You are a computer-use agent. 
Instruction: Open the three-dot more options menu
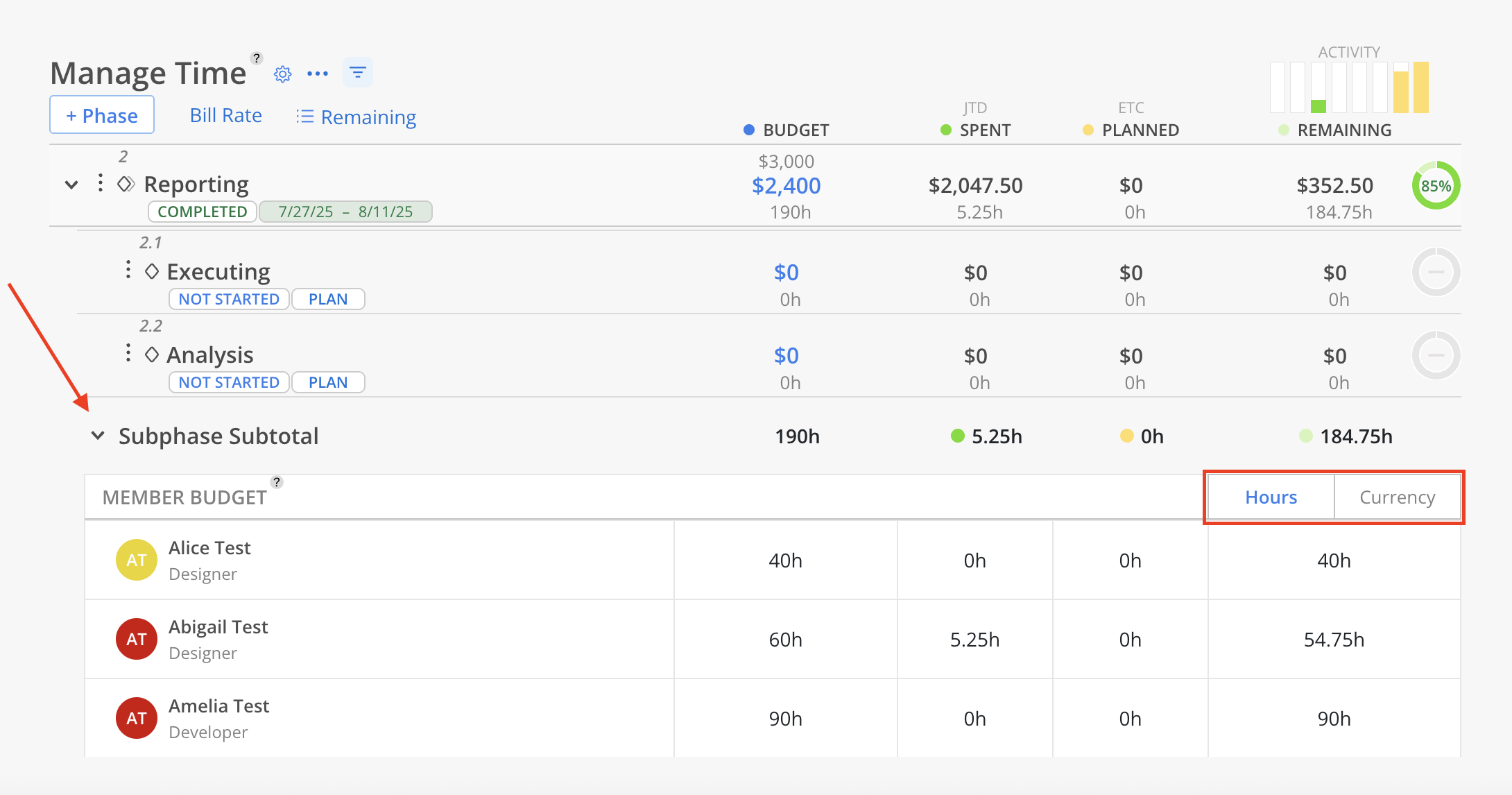pos(318,74)
